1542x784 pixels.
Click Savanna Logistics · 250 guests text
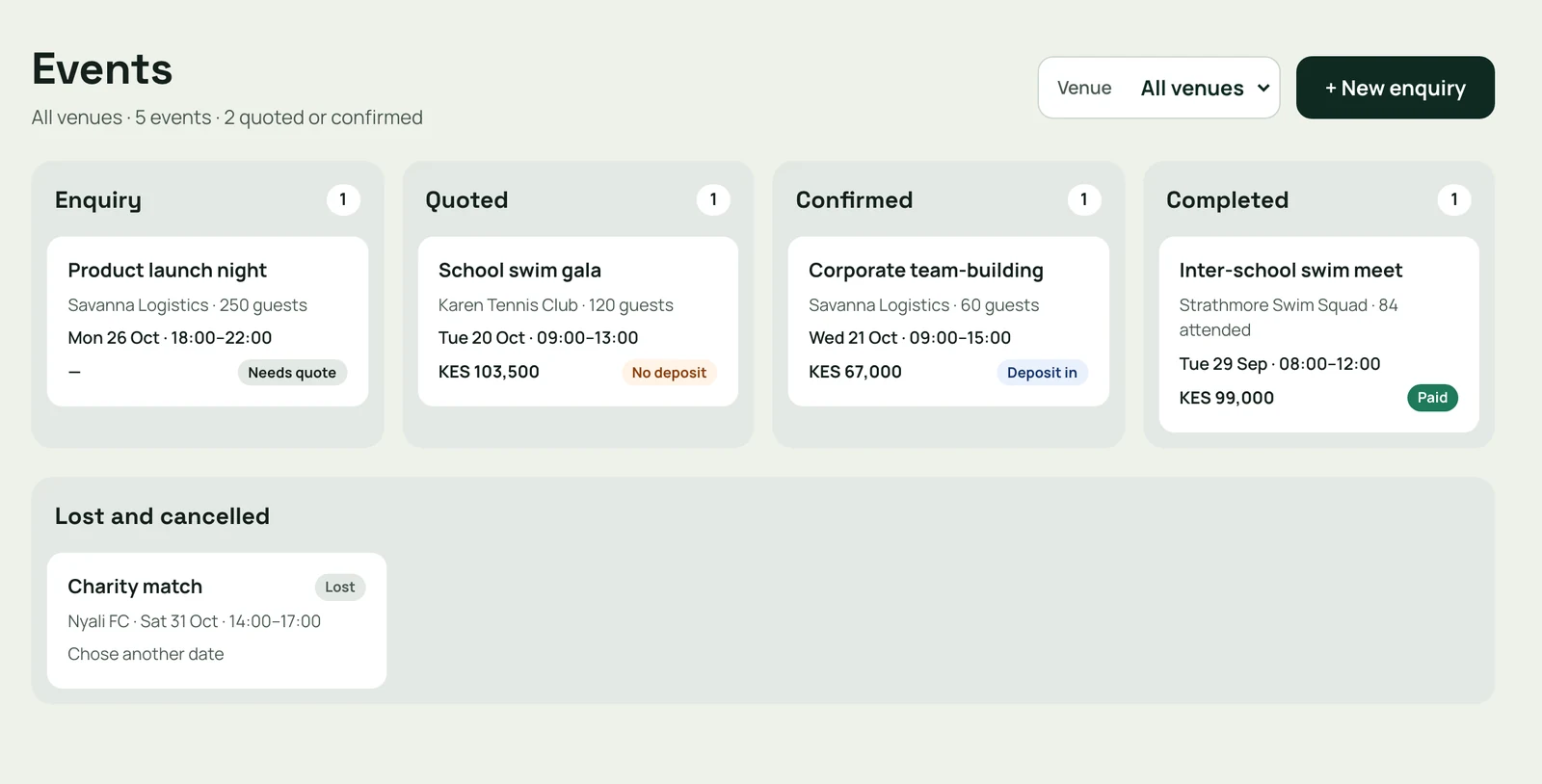(187, 305)
